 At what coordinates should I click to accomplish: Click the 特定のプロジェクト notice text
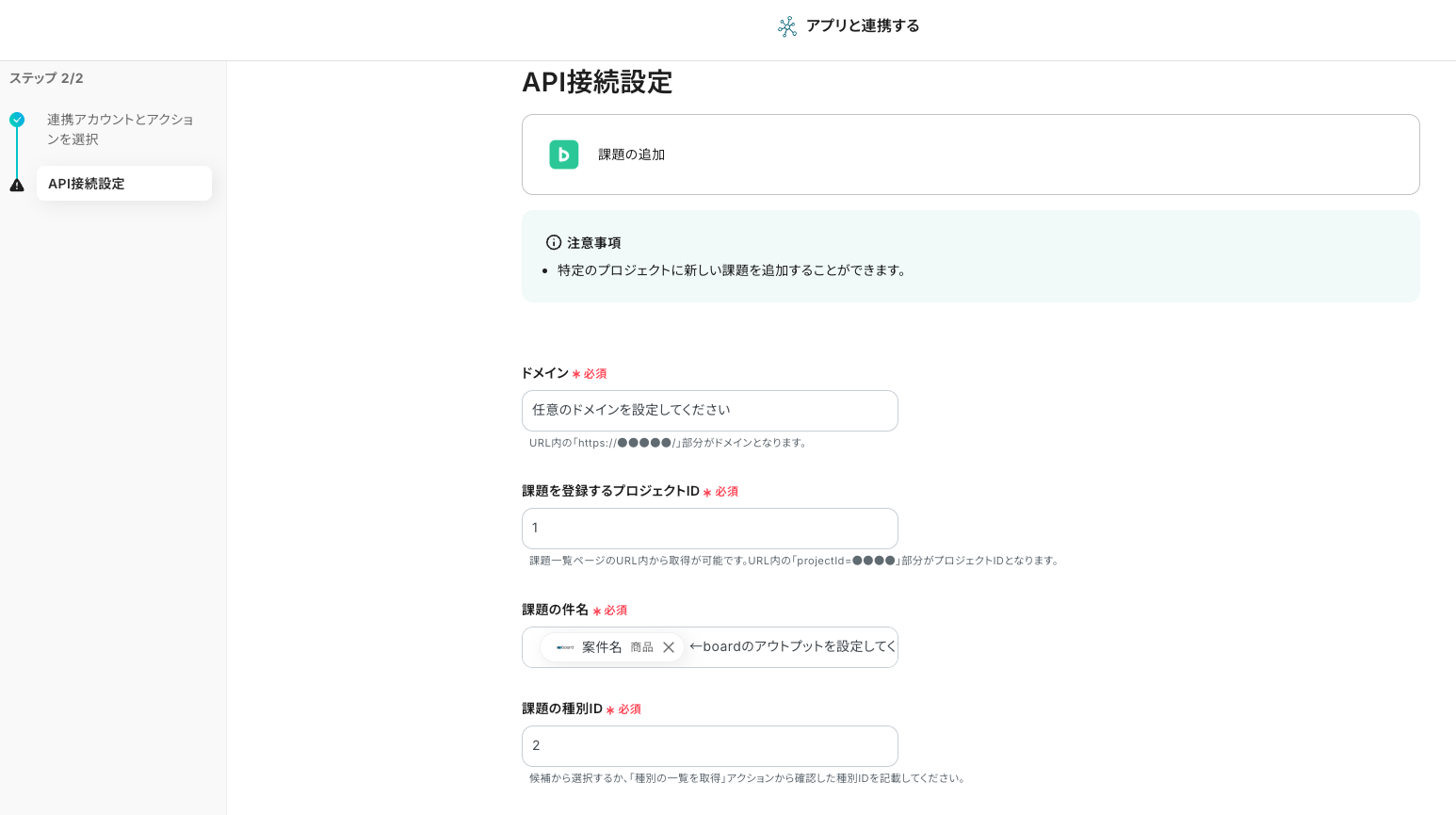click(733, 270)
